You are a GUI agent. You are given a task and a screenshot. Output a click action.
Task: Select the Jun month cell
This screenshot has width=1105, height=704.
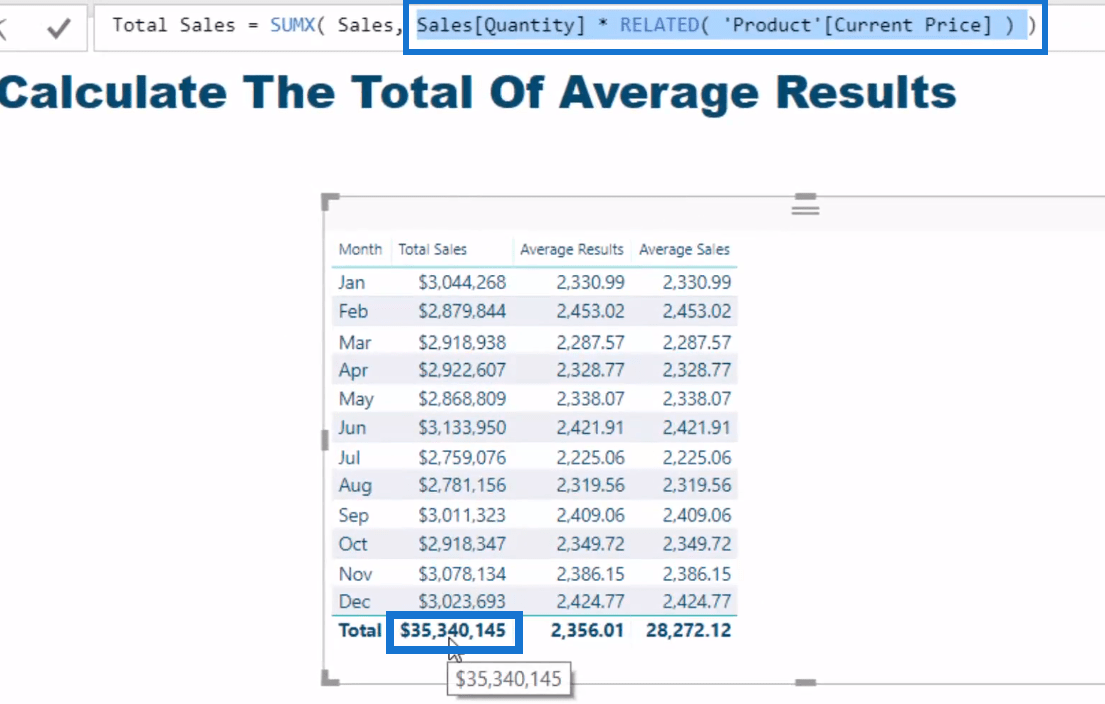click(352, 428)
